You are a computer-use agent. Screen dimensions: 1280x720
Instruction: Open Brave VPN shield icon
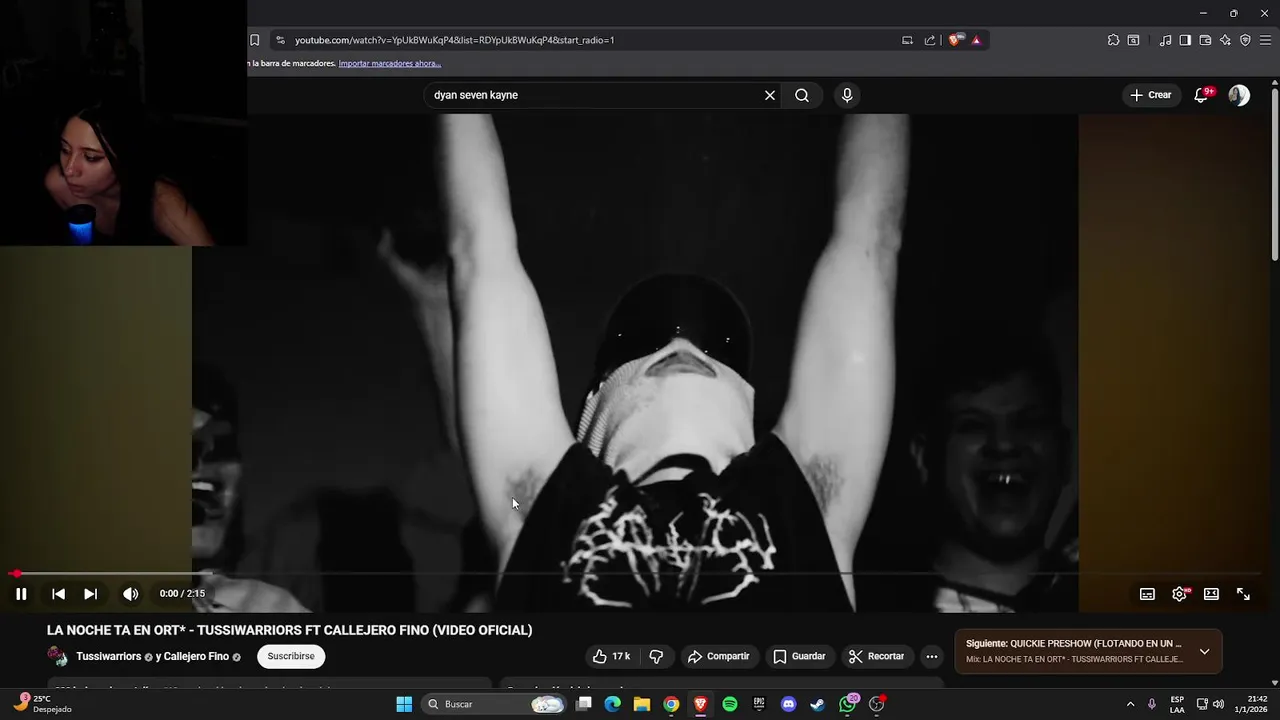[x=1245, y=40]
